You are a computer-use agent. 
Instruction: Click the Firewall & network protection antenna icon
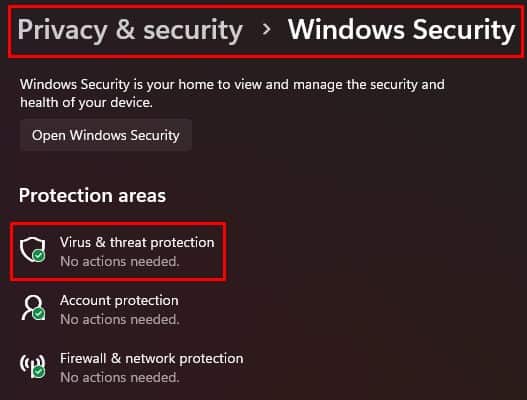[x=33, y=366]
